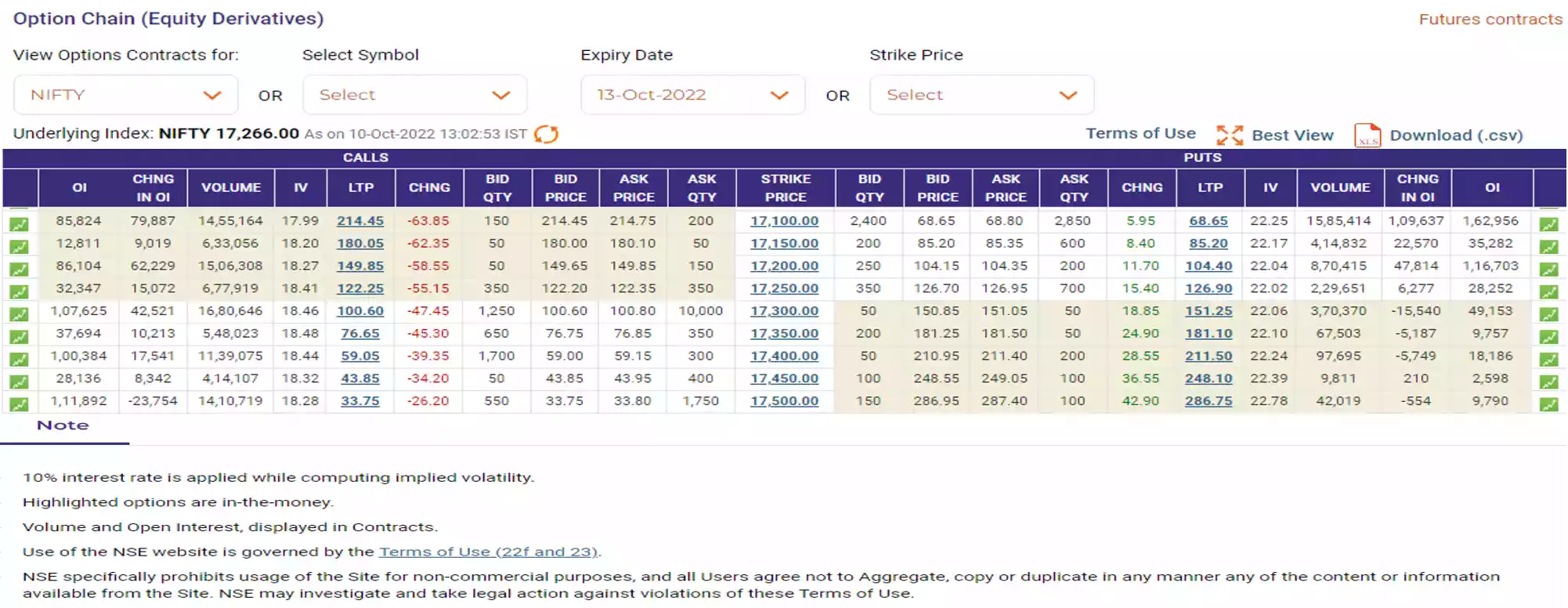Click puts LTP 211.50 link
1568x608 pixels.
(x=1209, y=356)
